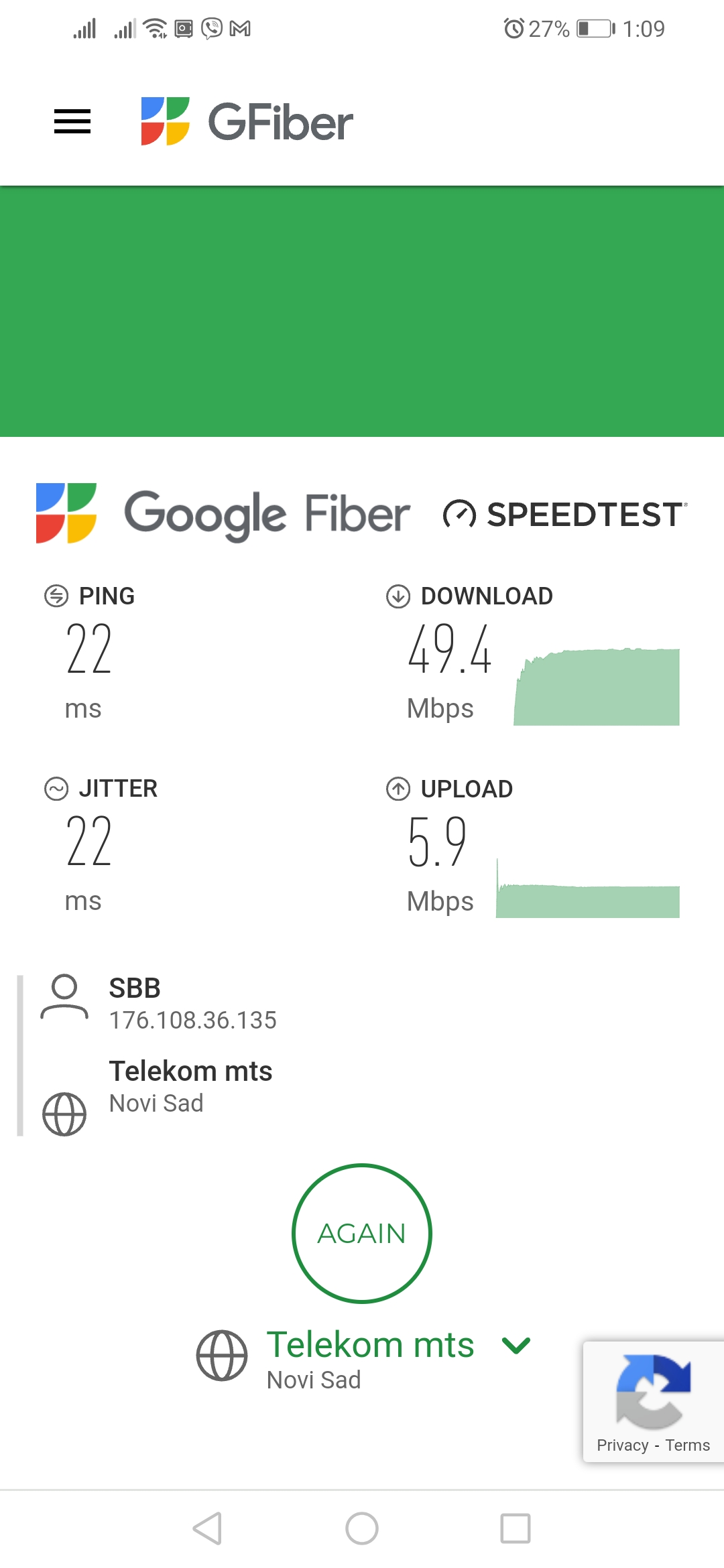Open the reCAPTCHA Terms link
The height and width of the screenshot is (1568, 724).
(x=688, y=1445)
